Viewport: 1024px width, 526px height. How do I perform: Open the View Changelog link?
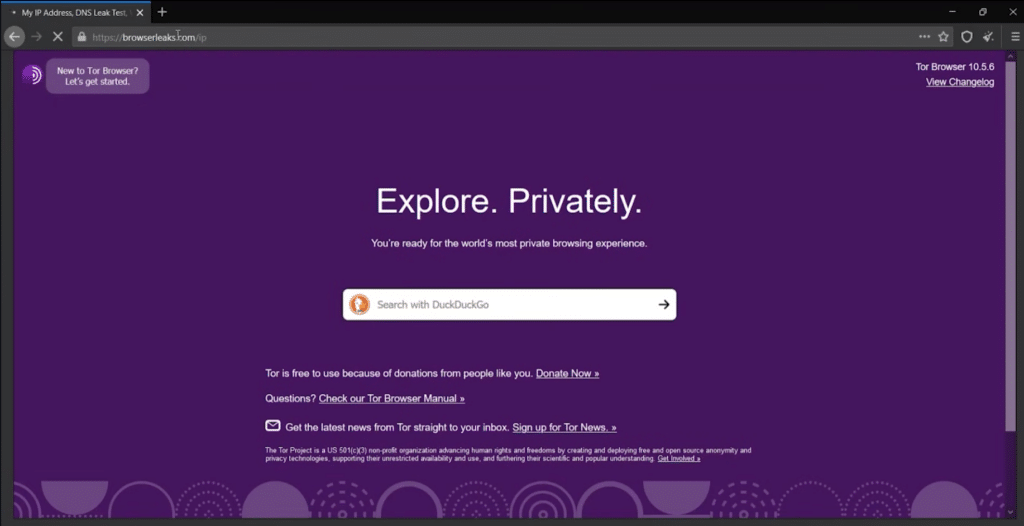tap(960, 82)
